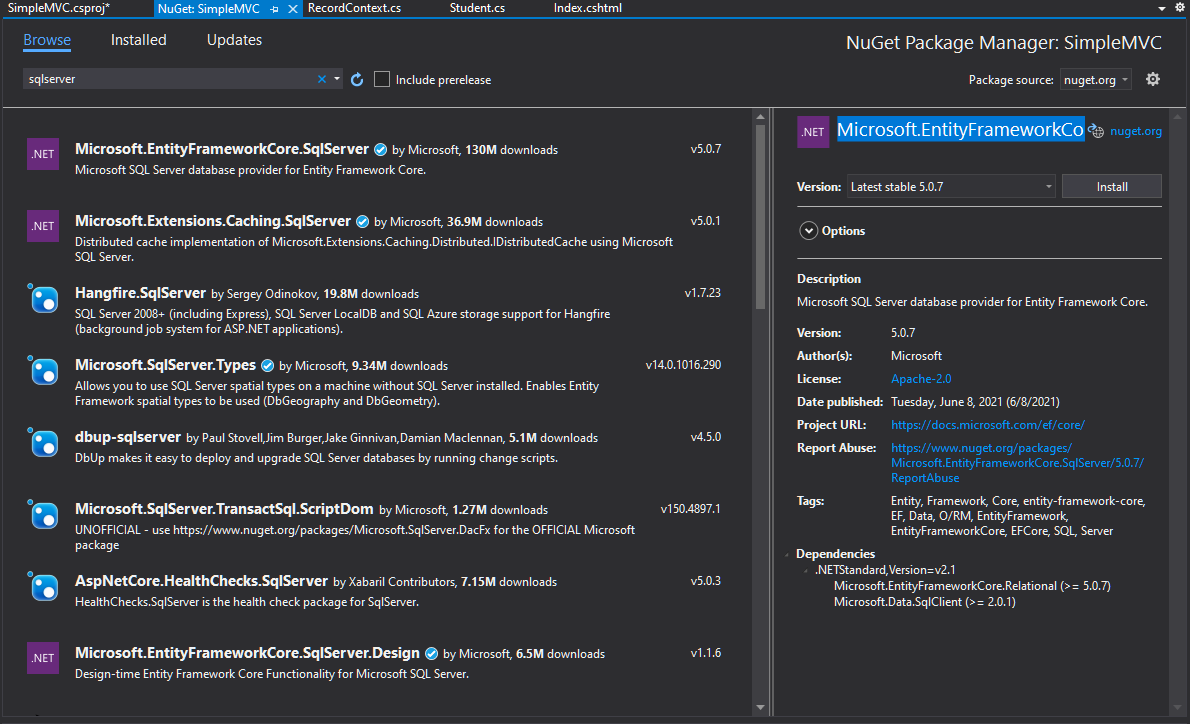
Task: Click the package list scrollbar thumb
Action: [x=760, y=217]
